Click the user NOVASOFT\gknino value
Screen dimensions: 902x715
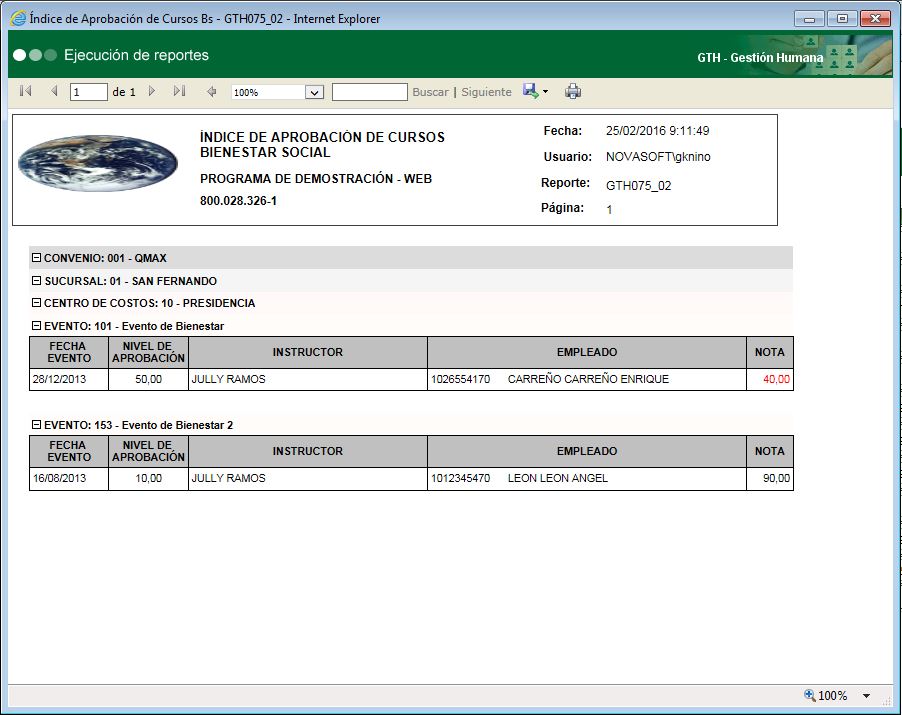click(658, 156)
